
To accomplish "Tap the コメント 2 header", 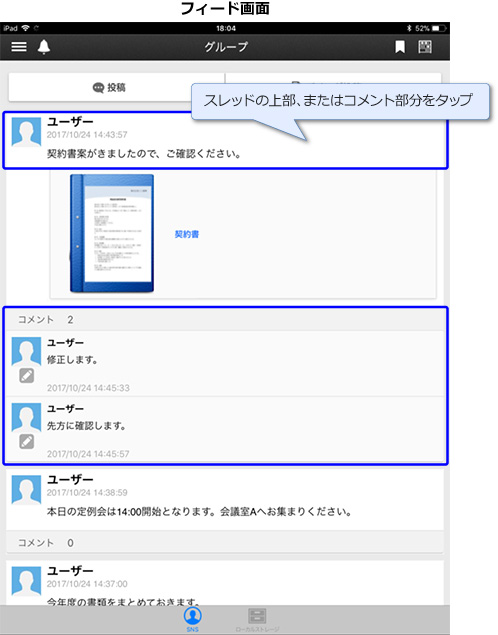I will 225,320.
